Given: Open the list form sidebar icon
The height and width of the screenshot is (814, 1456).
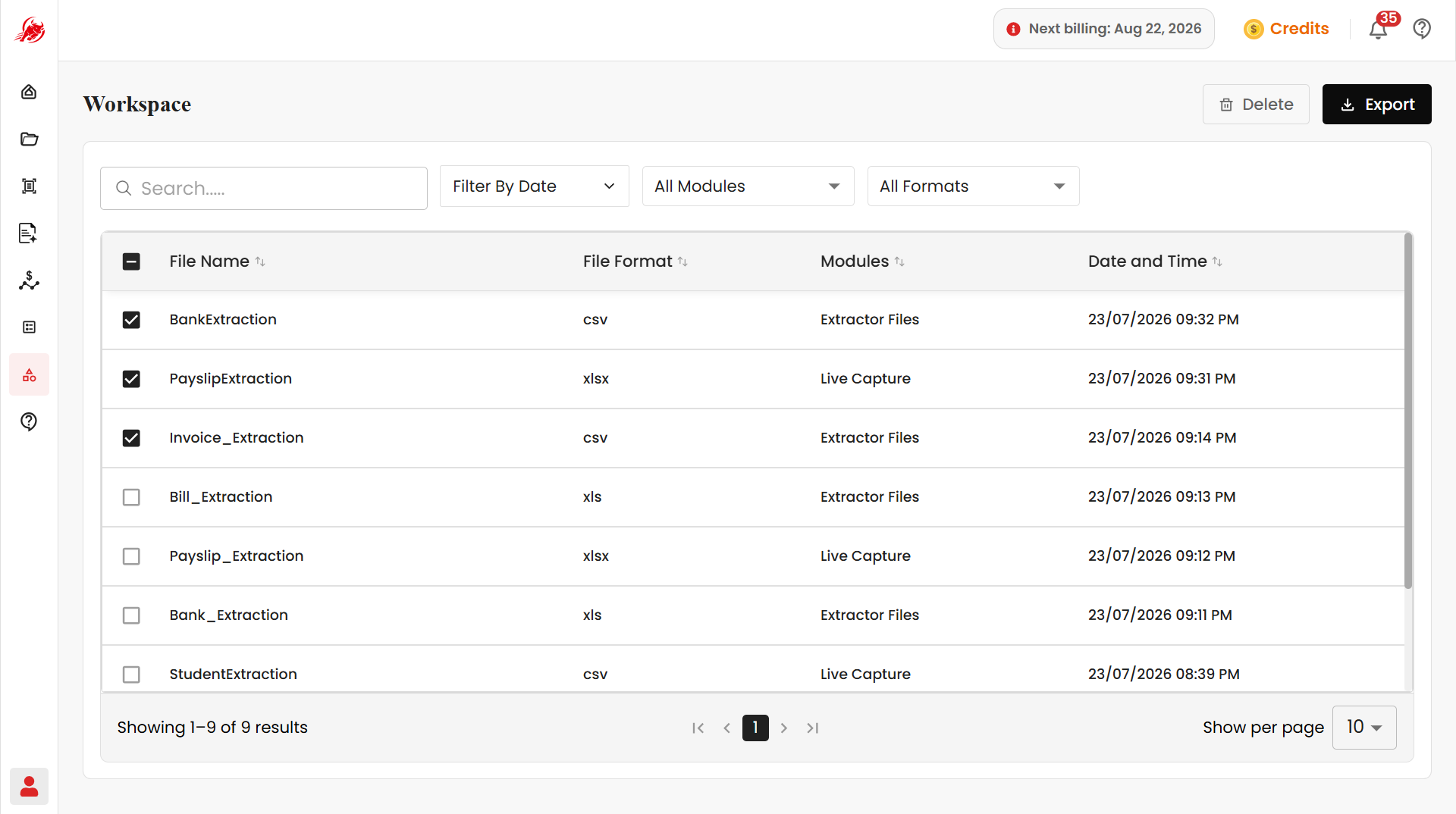Looking at the screenshot, I should tap(29, 327).
